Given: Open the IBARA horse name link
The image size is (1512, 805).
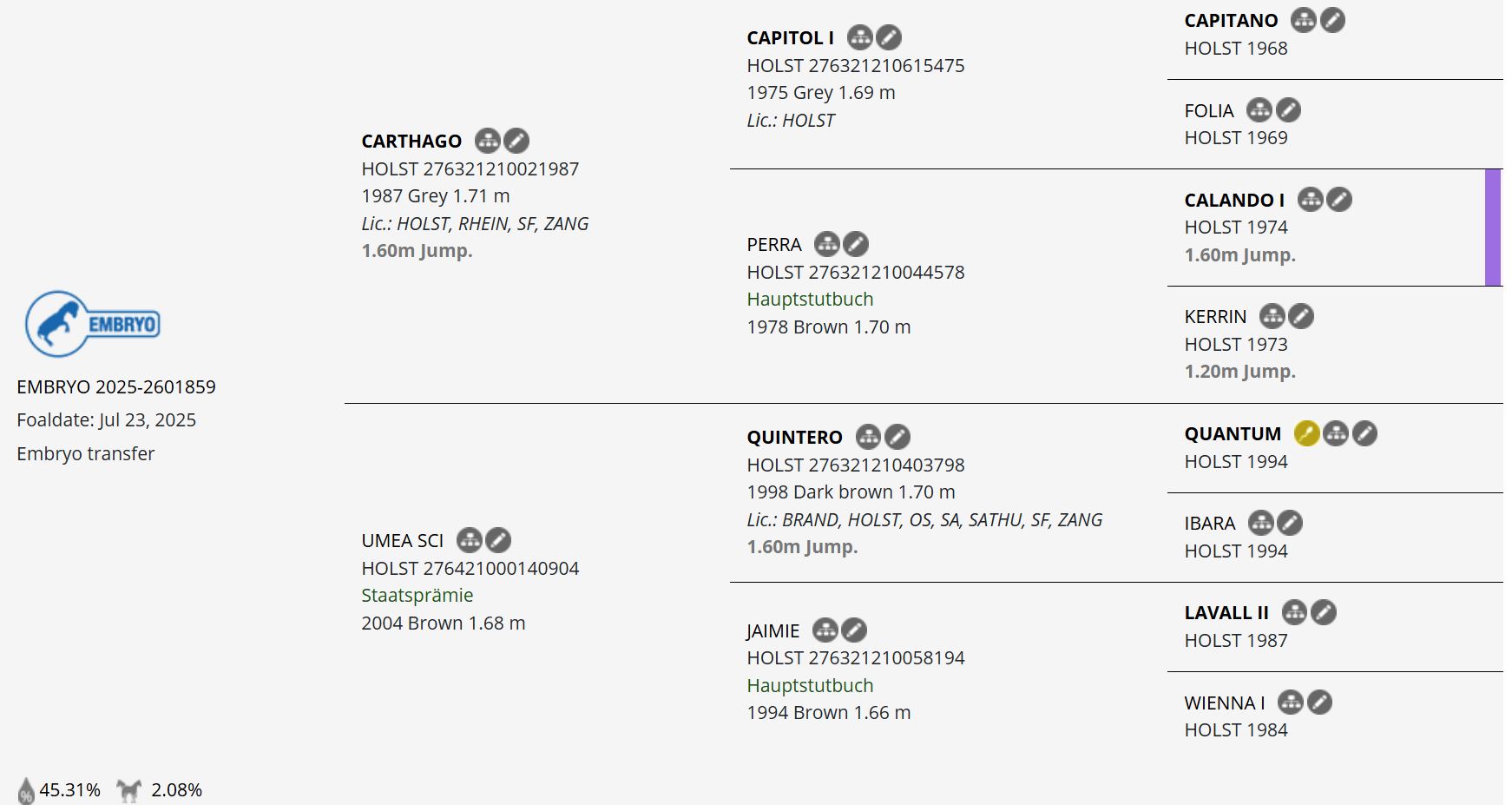Looking at the screenshot, I should tap(1209, 524).
